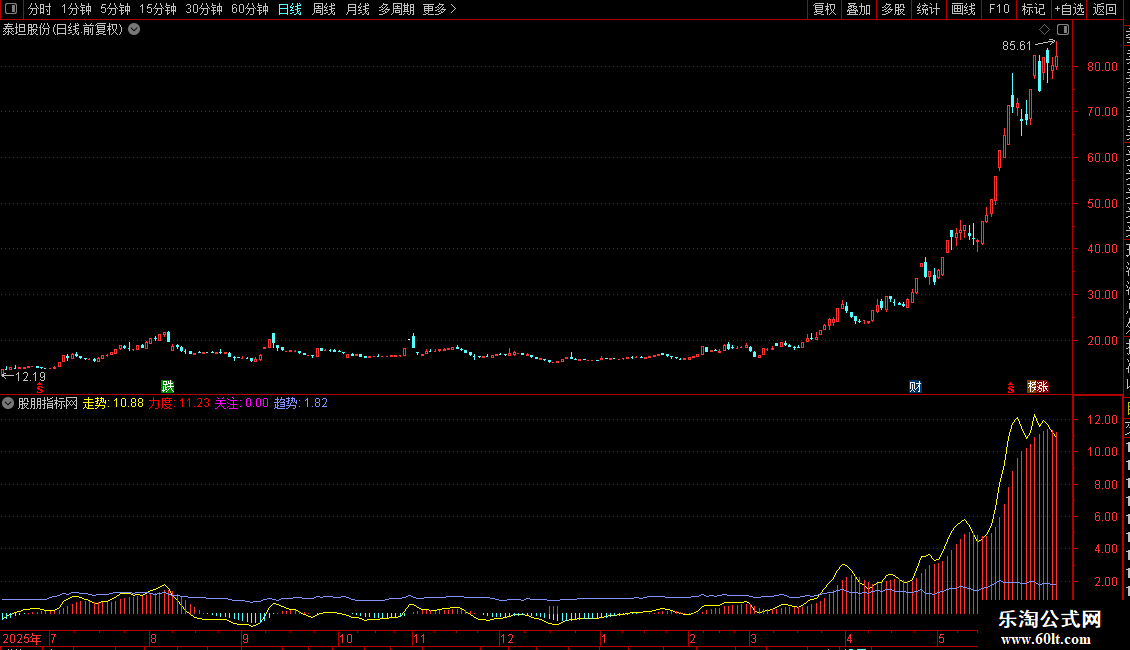Select the 15分钟 period
The image size is (1130, 650).
tap(158, 9)
